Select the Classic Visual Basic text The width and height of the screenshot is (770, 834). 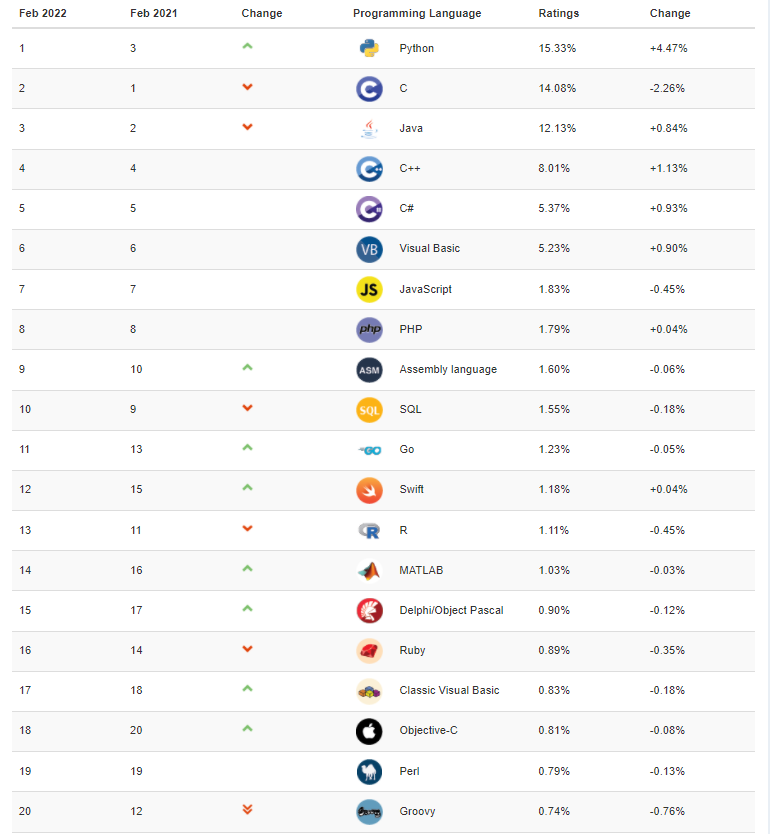click(x=449, y=691)
